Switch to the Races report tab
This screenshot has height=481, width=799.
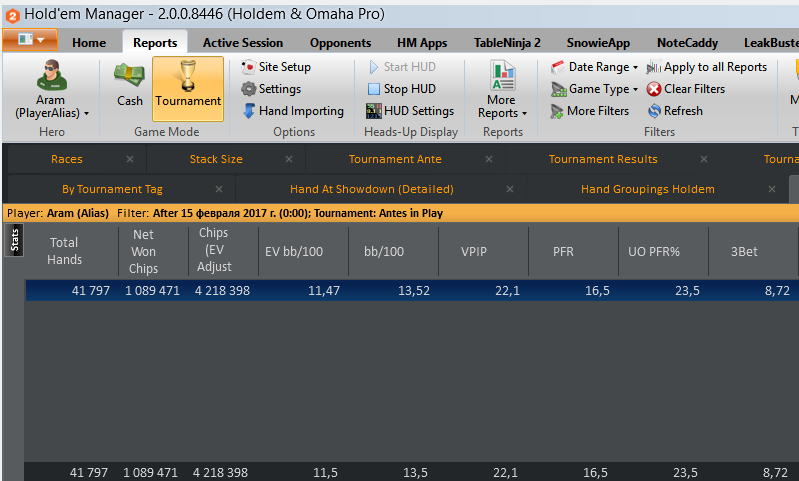tap(67, 159)
